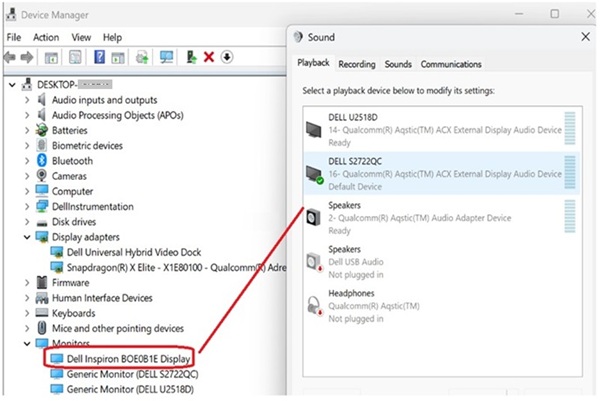Image resolution: width=600 pixels, height=401 pixels.
Task: Click the DELL U2518D monitor icon in Sound
Action: point(314,130)
